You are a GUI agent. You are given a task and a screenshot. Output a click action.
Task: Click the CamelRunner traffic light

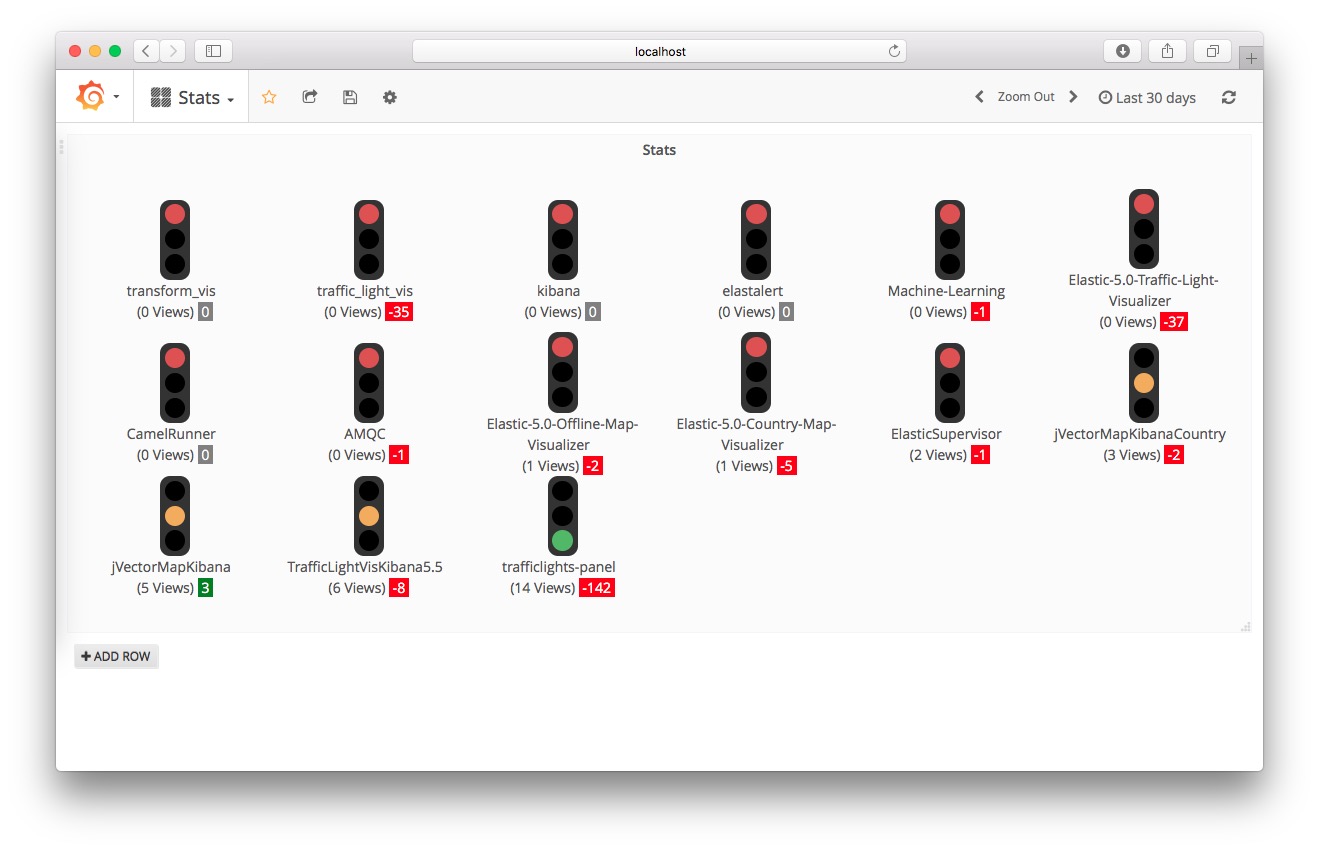(175, 382)
